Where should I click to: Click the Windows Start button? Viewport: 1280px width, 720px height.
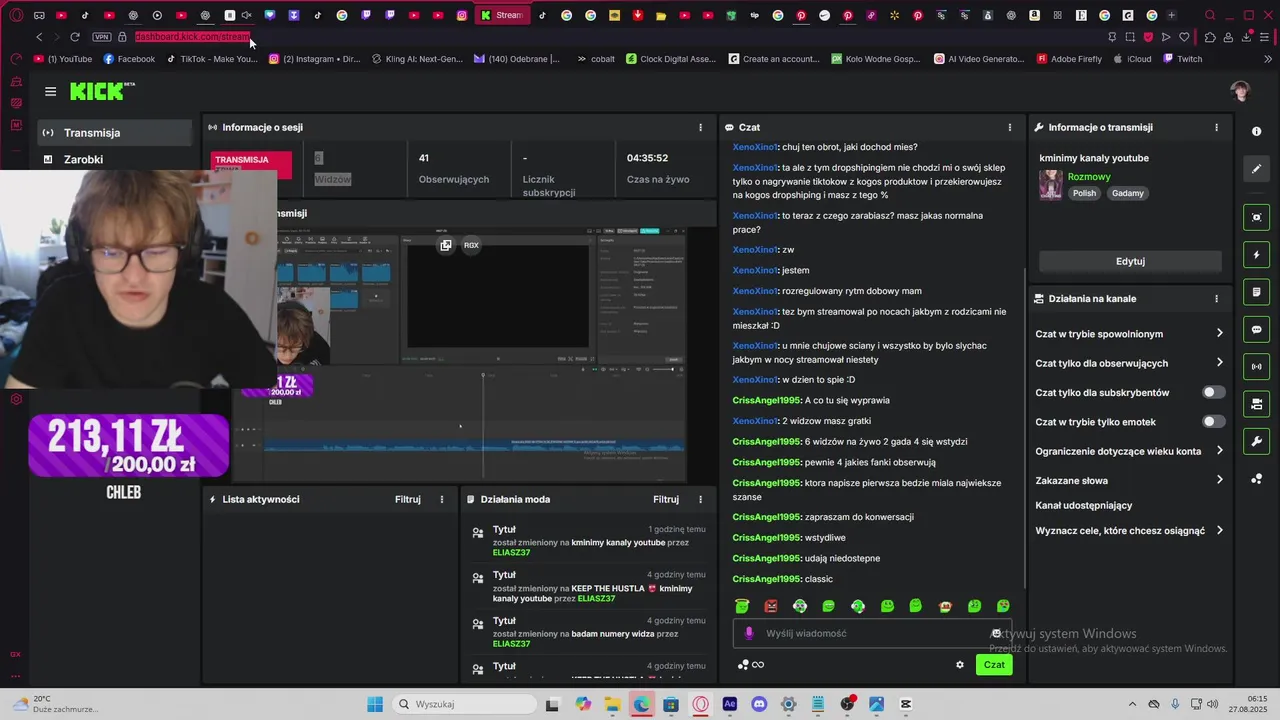pos(375,704)
